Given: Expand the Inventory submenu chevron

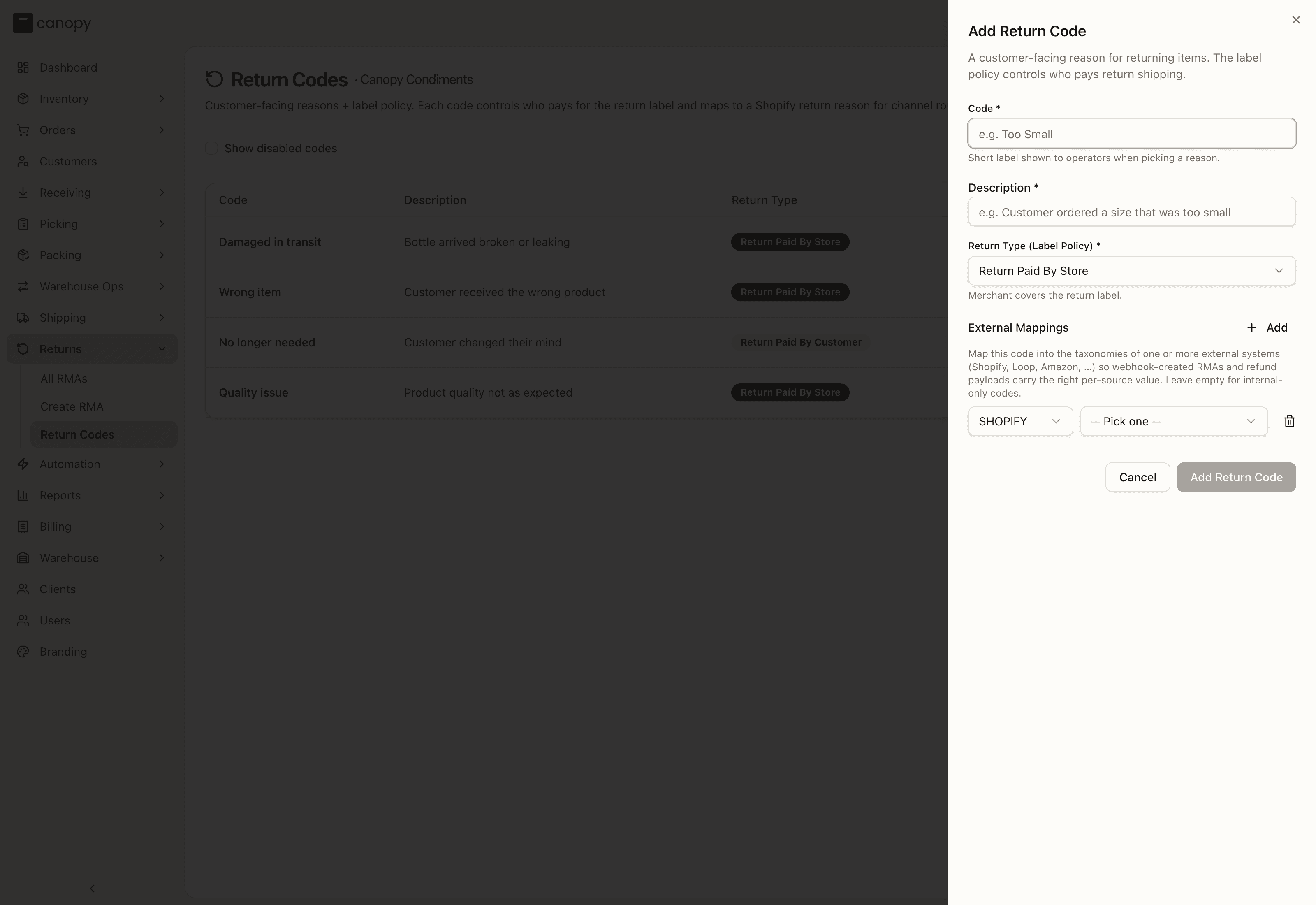Looking at the screenshot, I should (x=162, y=99).
